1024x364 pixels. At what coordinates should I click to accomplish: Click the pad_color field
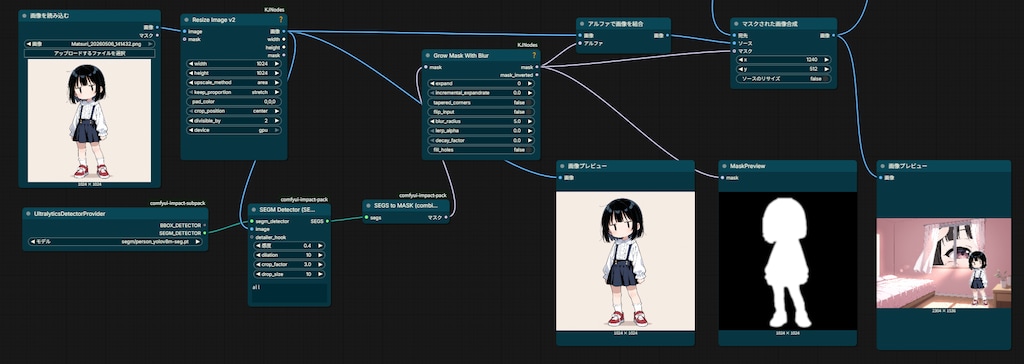234,102
